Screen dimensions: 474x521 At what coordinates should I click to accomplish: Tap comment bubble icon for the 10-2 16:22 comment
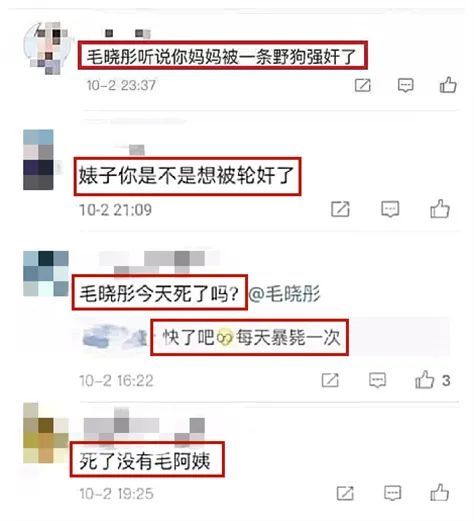click(x=378, y=380)
